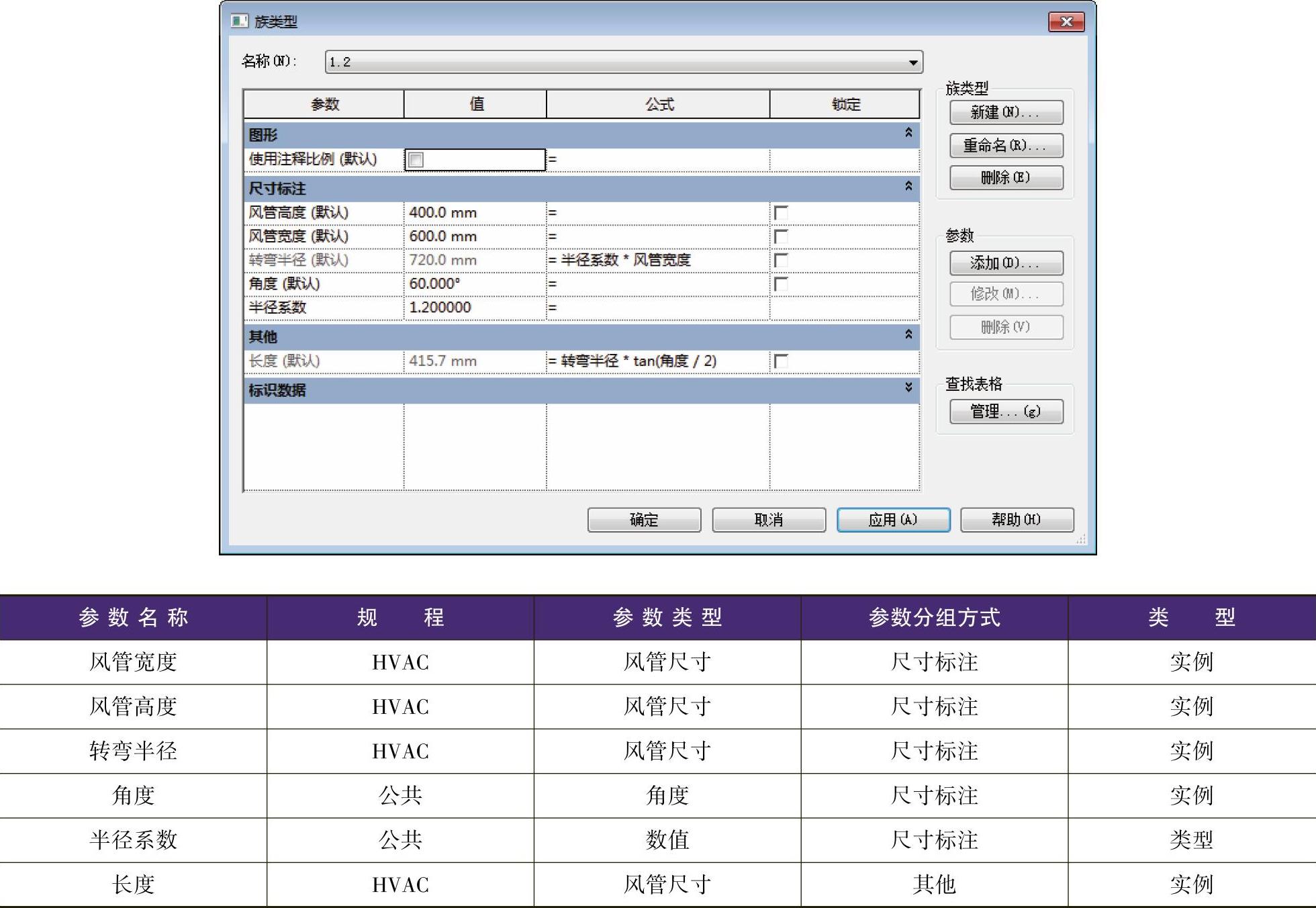Image resolution: width=1316 pixels, height=908 pixels.
Task: Edit 半径系数 value 1.200000
Action: coord(475,308)
